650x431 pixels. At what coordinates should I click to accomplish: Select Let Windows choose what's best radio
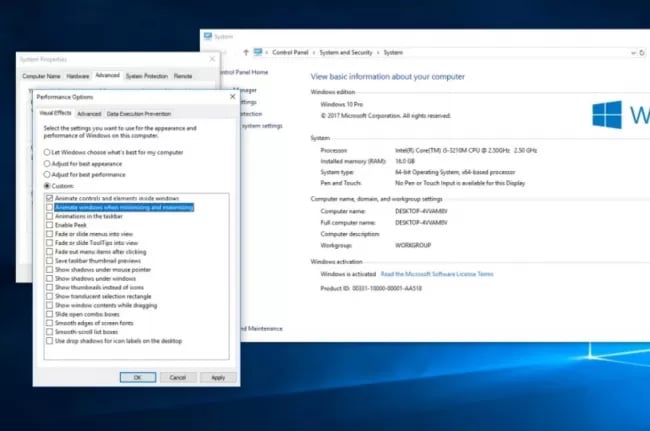coord(47,152)
